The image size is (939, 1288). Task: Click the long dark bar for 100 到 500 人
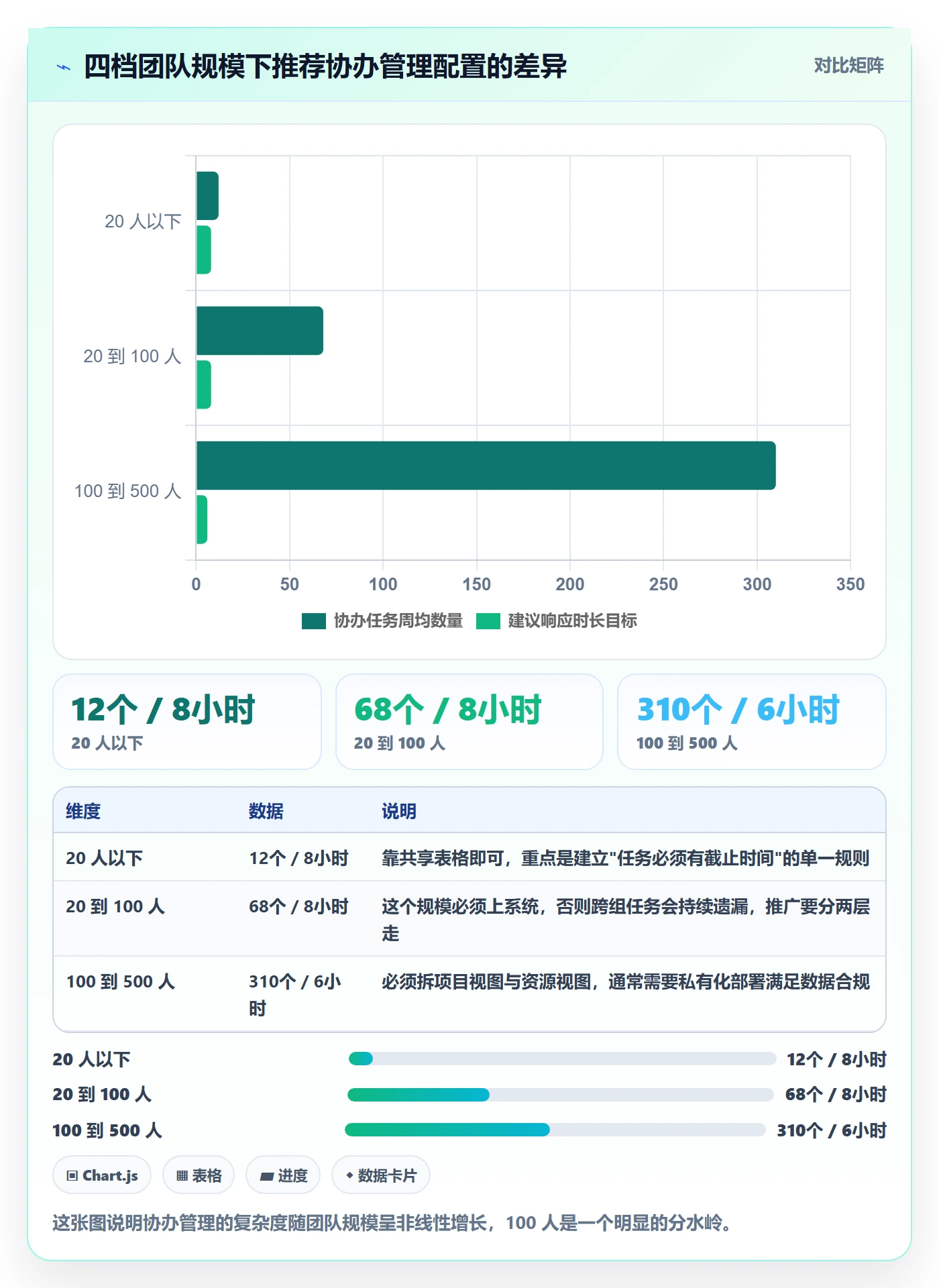pyautogui.click(x=486, y=466)
